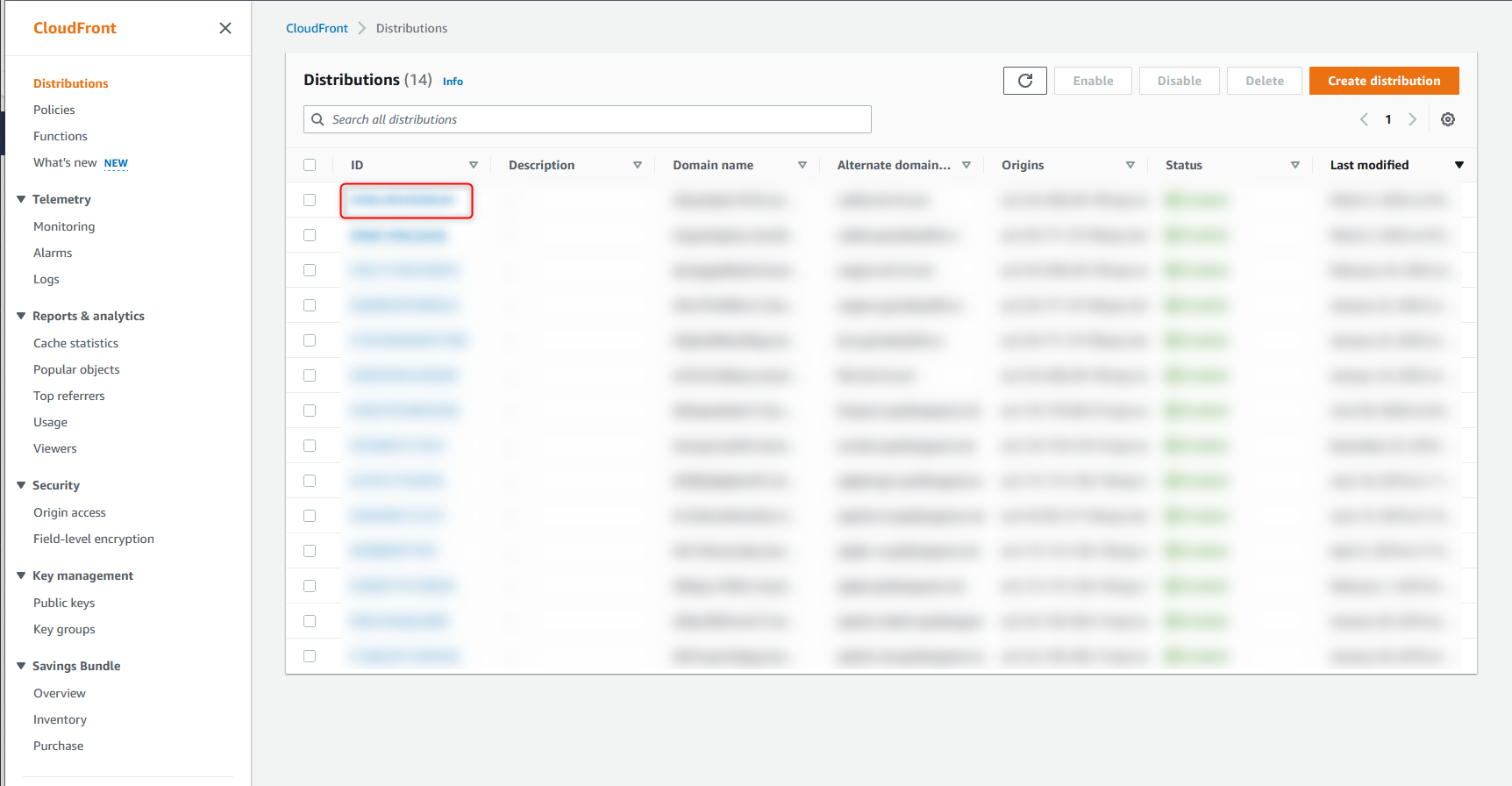Sort by Alternate domain column arrow
Image resolution: width=1512 pixels, height=786 pixels.
(966, 165)
